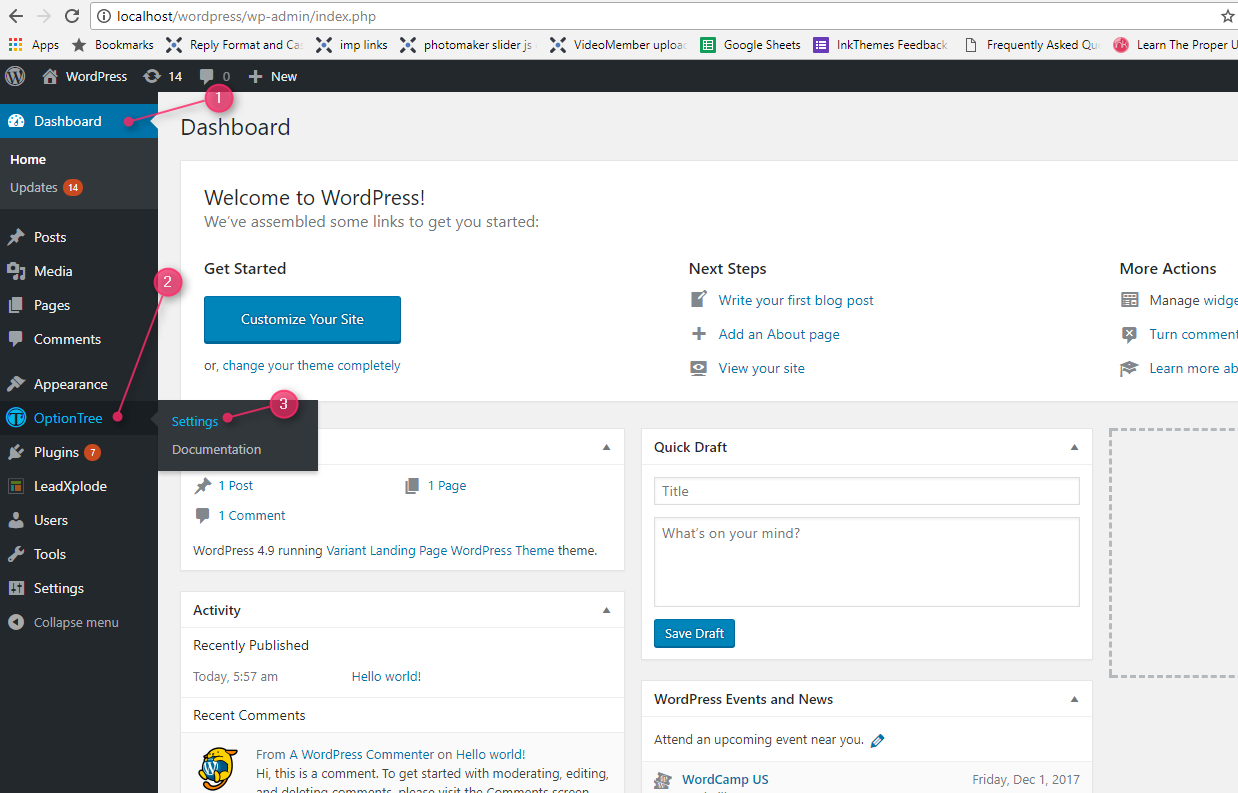This screenshot has width=1238, height=793.
Task: Click the Posts pushpin icon
Action: 16,237
